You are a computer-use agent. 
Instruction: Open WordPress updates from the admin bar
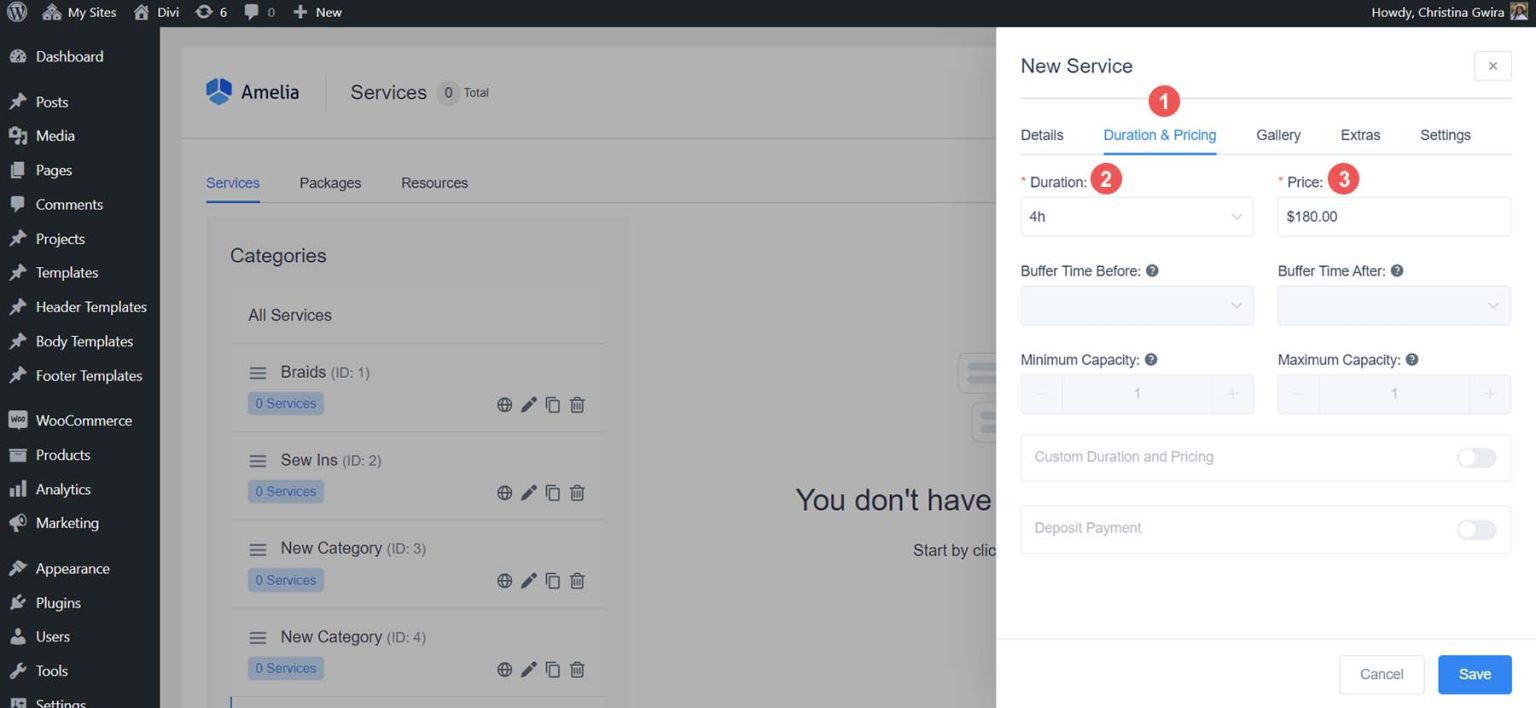point(207,12)
